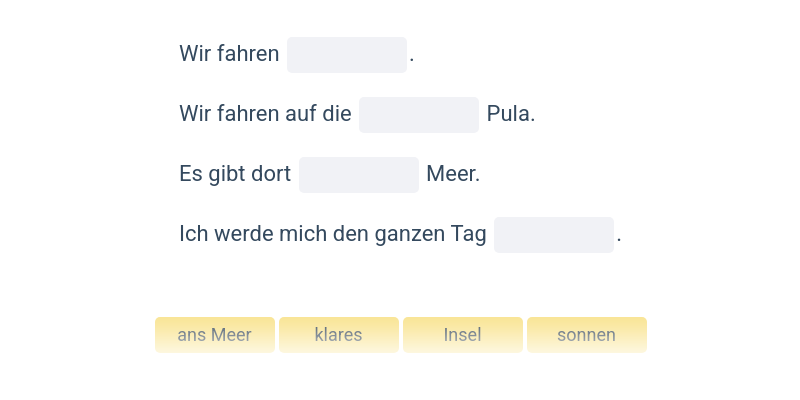Image resolution: width=800 pixels, height=400 pixels.
Task: Click the blank after 'ganzen Tag'
Action: (x=553, y=235)
